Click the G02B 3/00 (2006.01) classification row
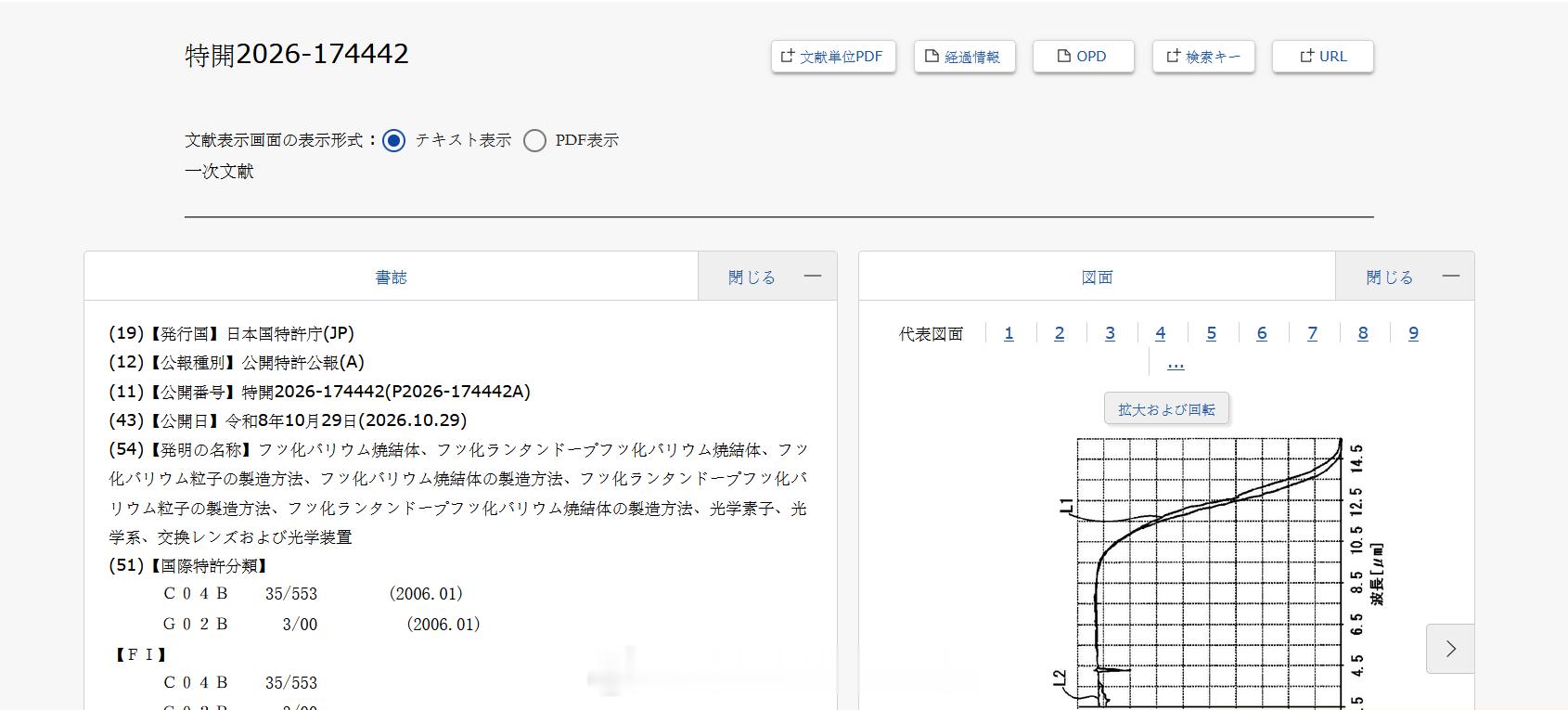Screen dimensions: 1568x710 322,625
